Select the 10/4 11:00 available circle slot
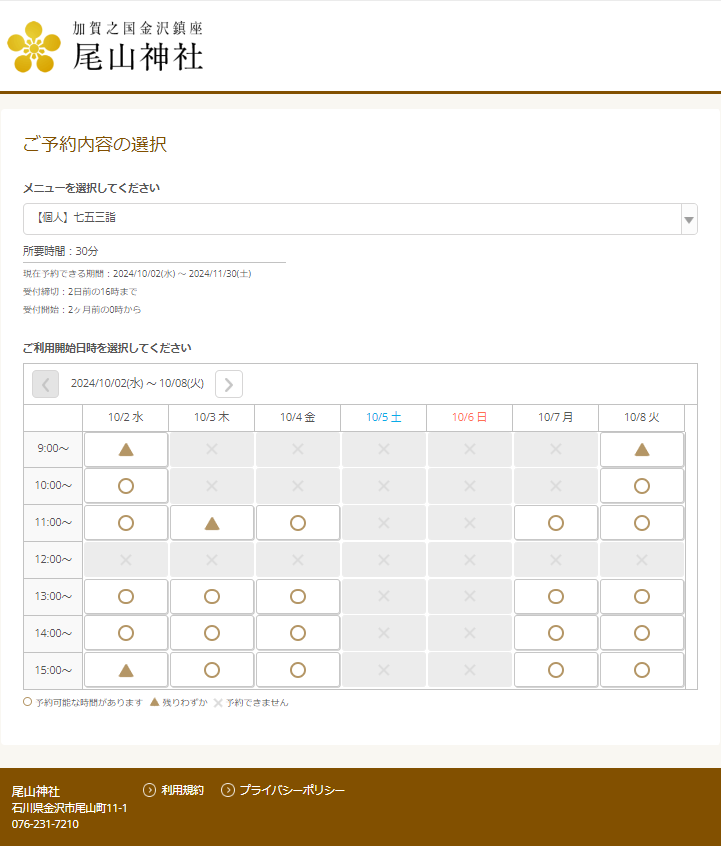This screenshot has width=721, height=847. point(298,523)
